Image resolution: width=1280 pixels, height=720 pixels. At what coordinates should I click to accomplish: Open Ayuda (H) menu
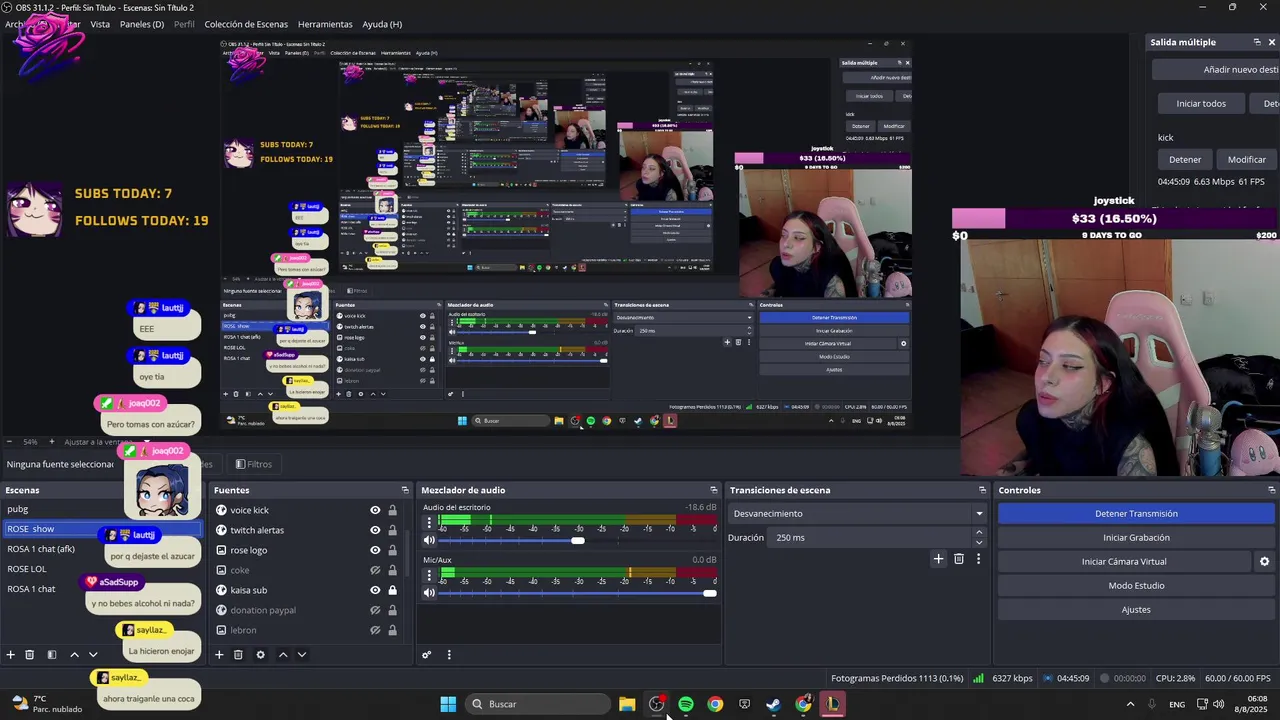[382, 24]
